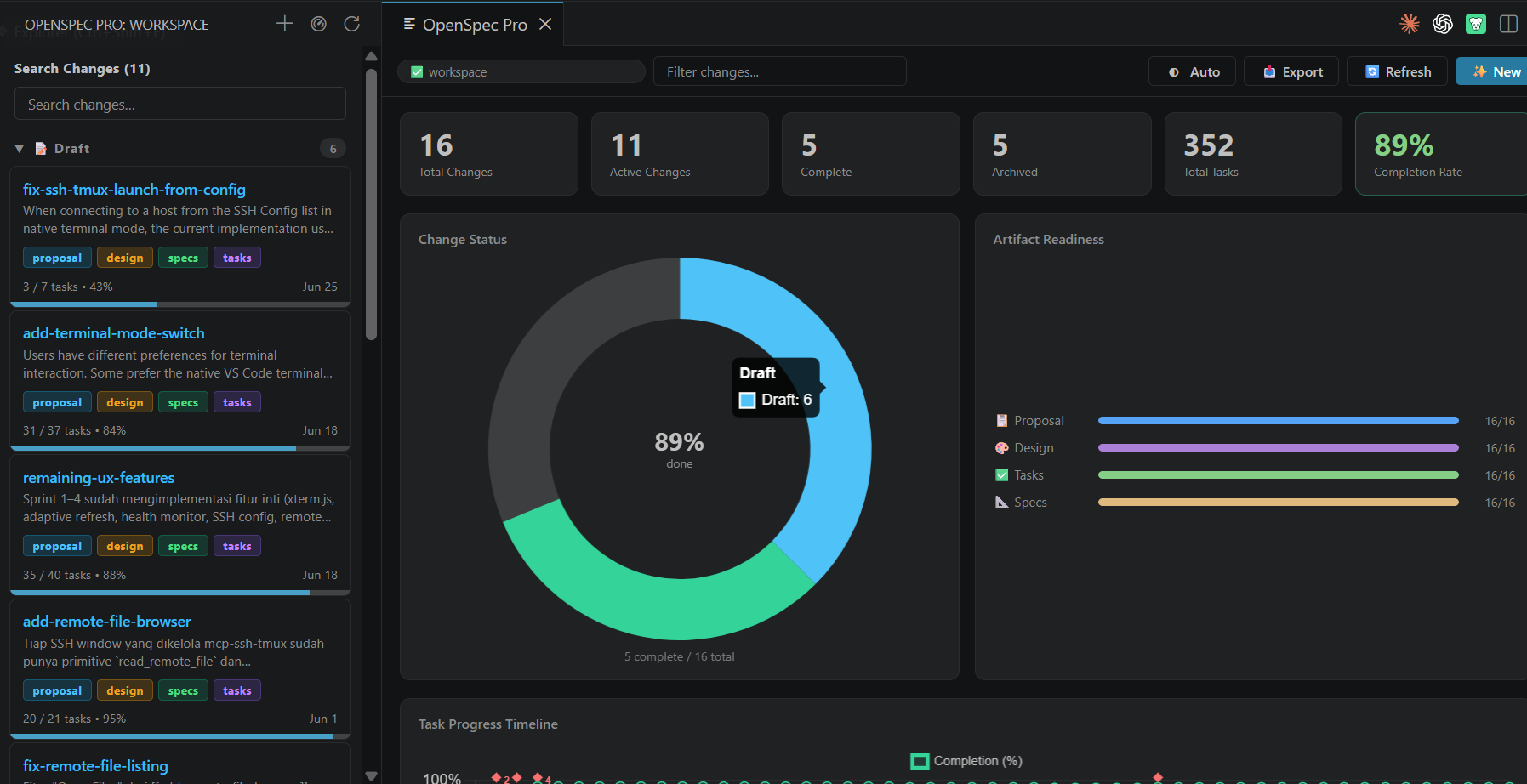The image size is (1527, 784).
Task: Click design tag on remaining-ux-features
Action: coord(125,546)
